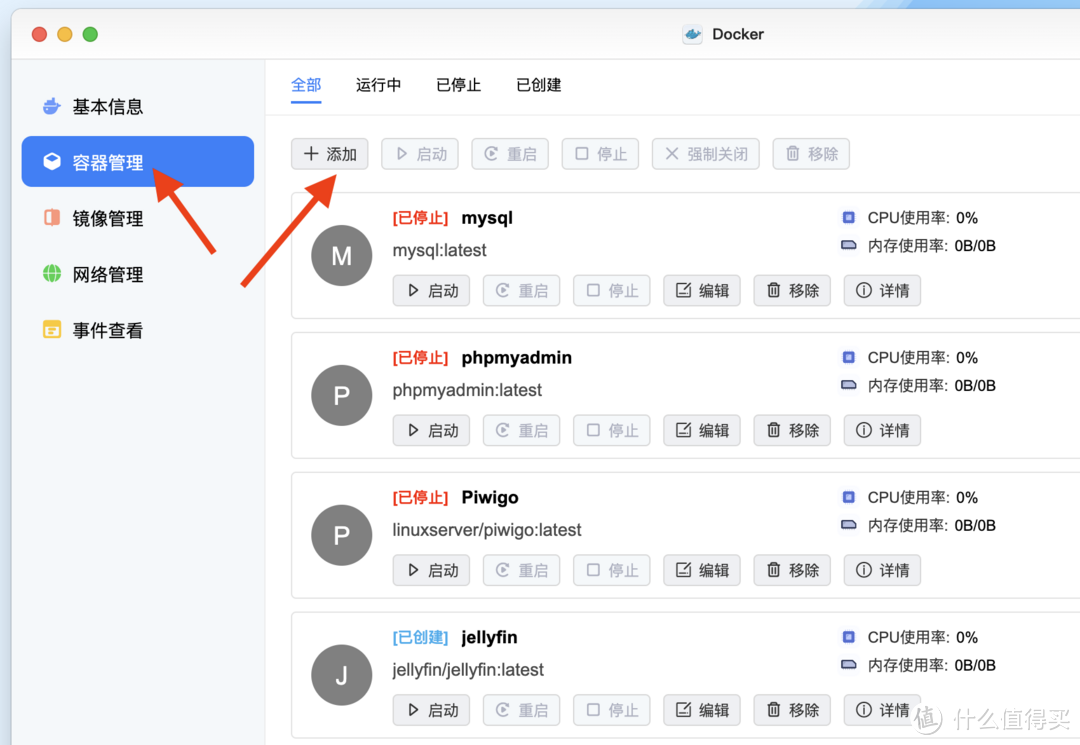Start the Piwigo container
Screen dimensions: 1080x745
(x=431, y=570)
